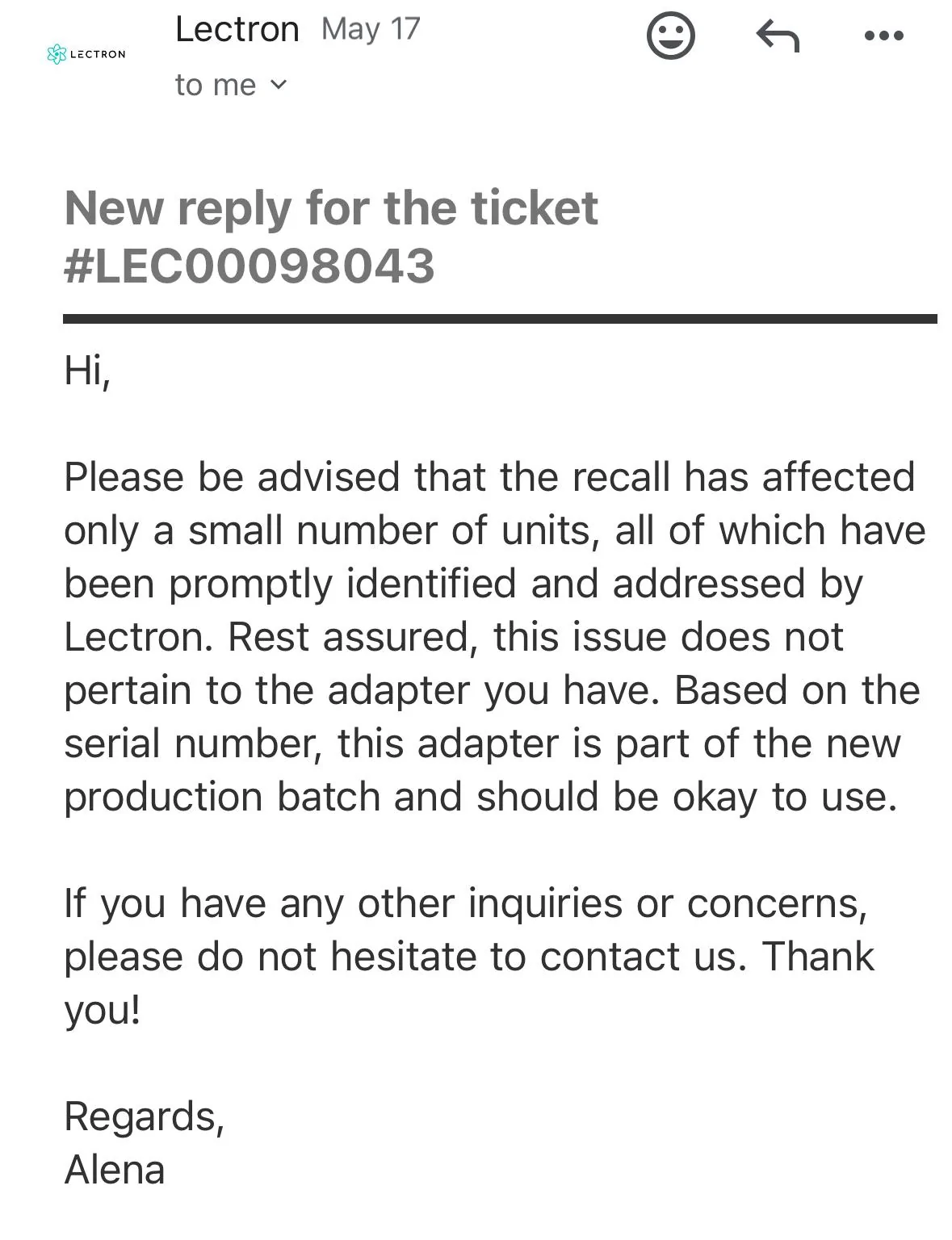Reply using the curved arrow icon

[777, 36]
